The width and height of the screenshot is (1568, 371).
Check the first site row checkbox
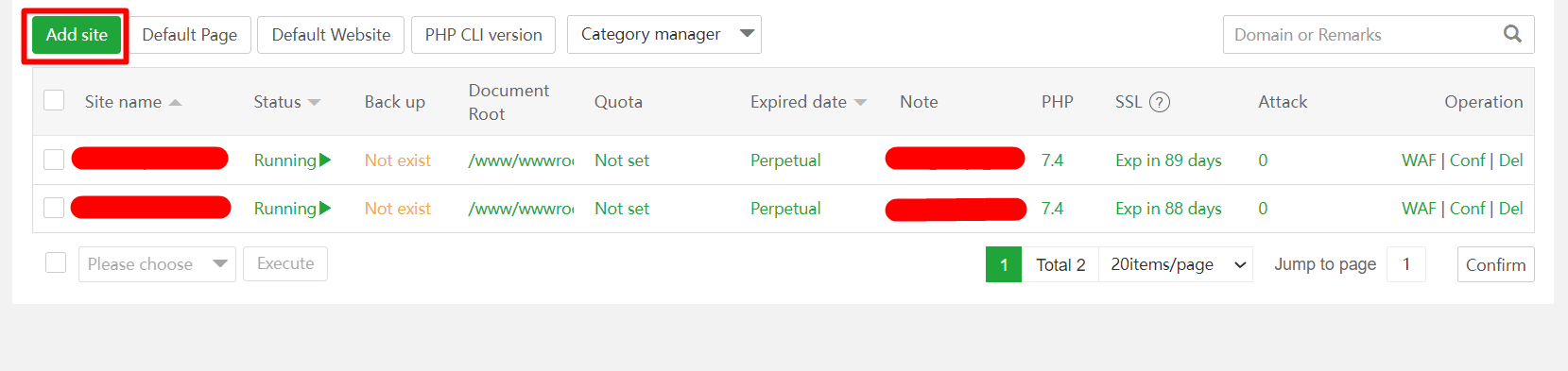tap(54, 160)
